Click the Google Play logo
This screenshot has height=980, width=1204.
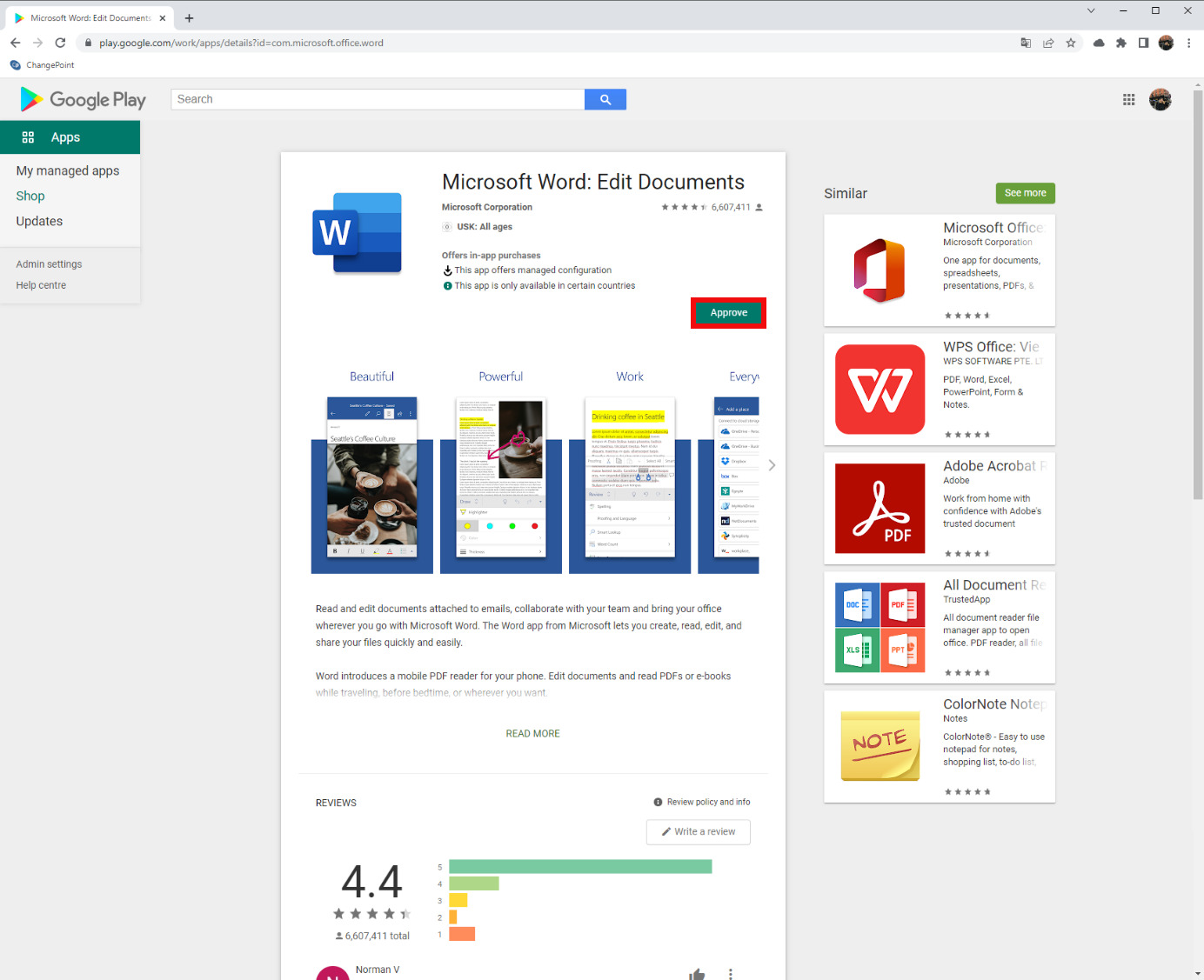coord(81,99)
